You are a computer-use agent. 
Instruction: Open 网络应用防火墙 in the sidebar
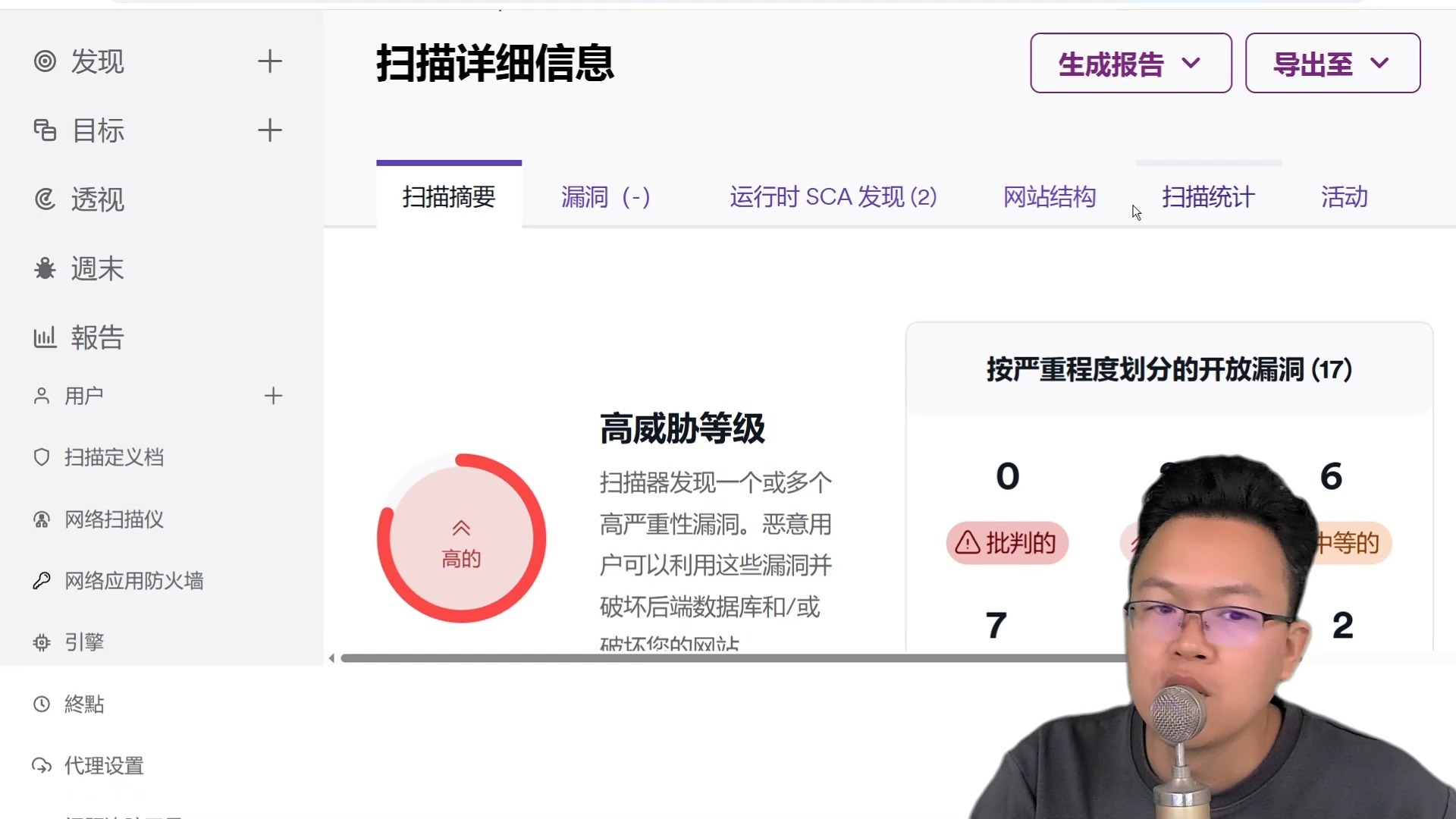(134, 581)
